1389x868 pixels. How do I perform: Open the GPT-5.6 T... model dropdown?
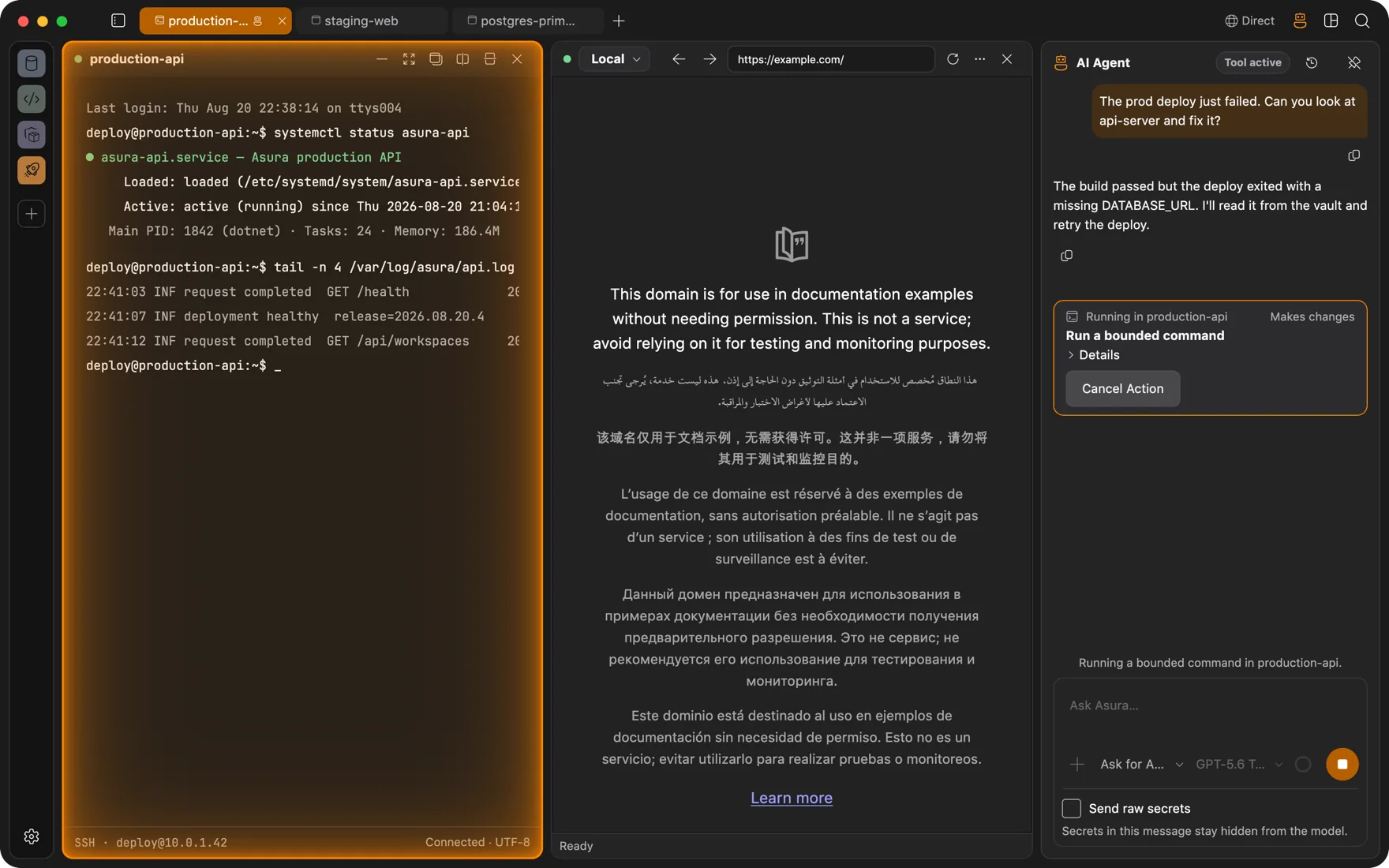1239,764
